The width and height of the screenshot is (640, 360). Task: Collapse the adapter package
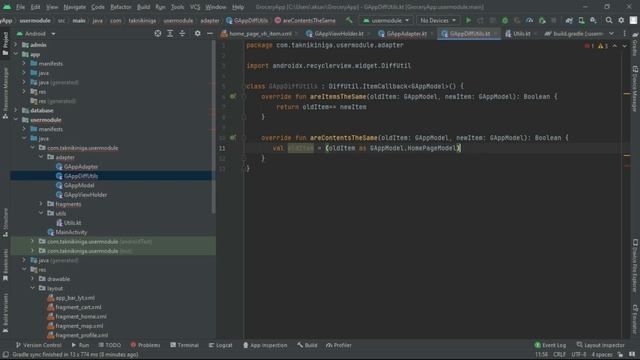(41, 157)
